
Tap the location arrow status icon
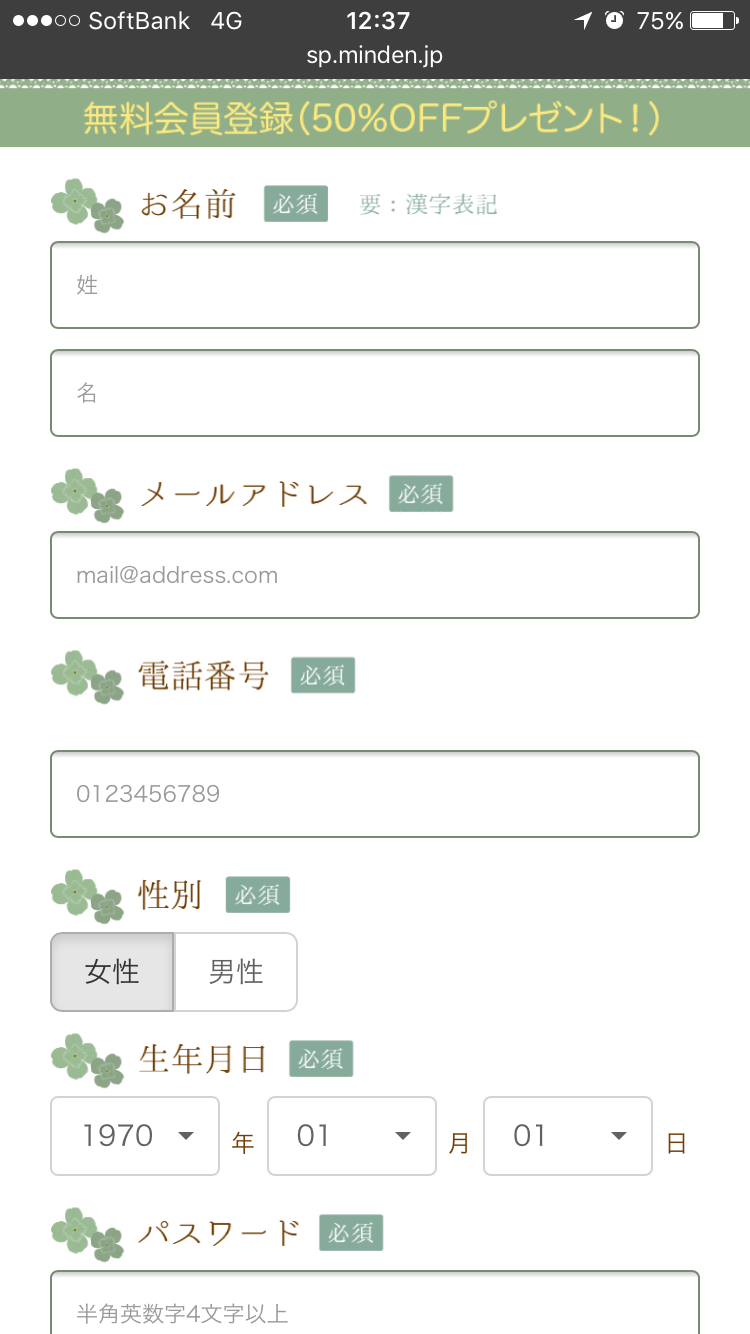coord(584,21)
